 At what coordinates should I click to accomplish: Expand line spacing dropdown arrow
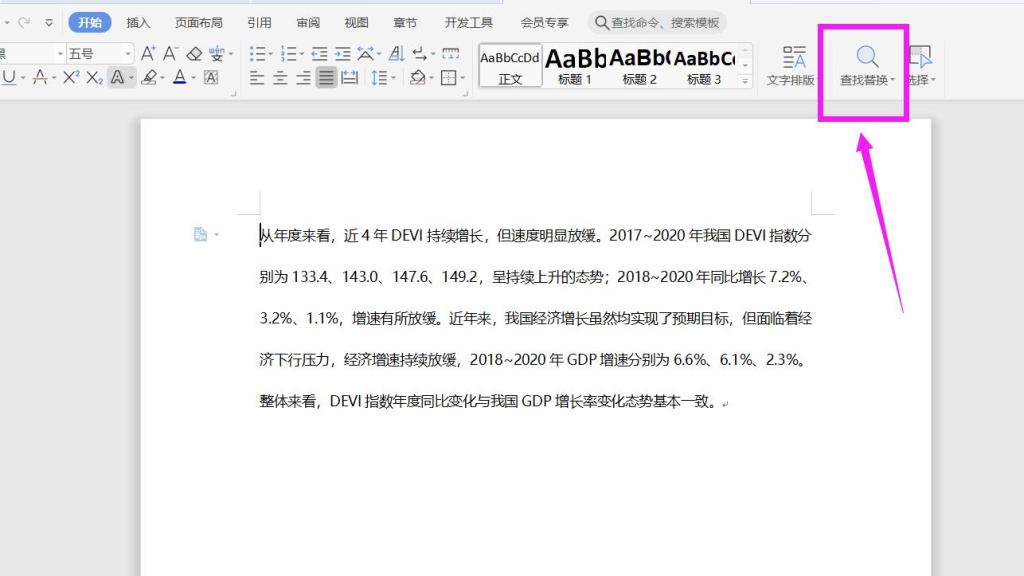393,78
